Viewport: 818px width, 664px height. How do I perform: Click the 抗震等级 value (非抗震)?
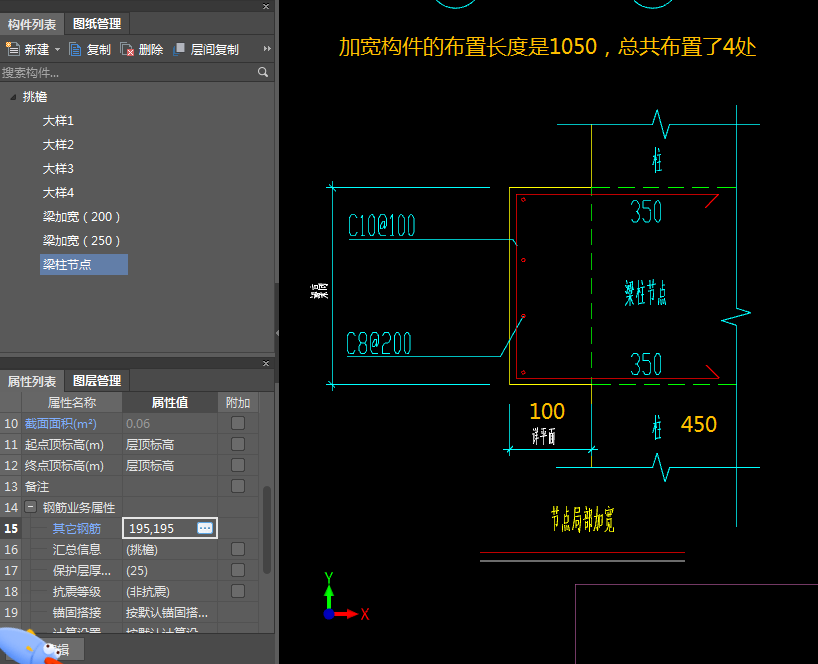(170, 591)
